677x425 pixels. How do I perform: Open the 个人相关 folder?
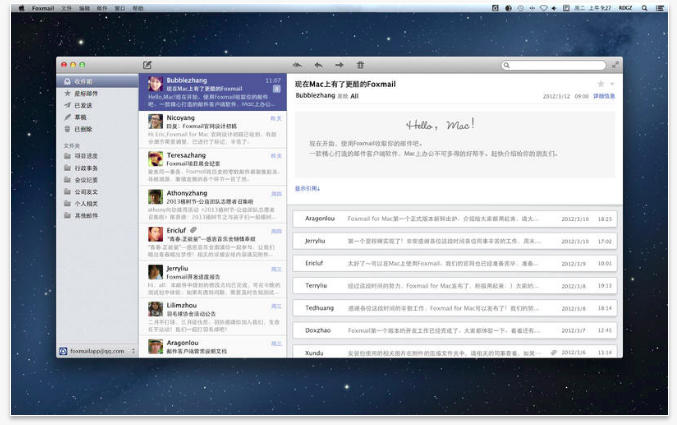(x=97, y=203)
